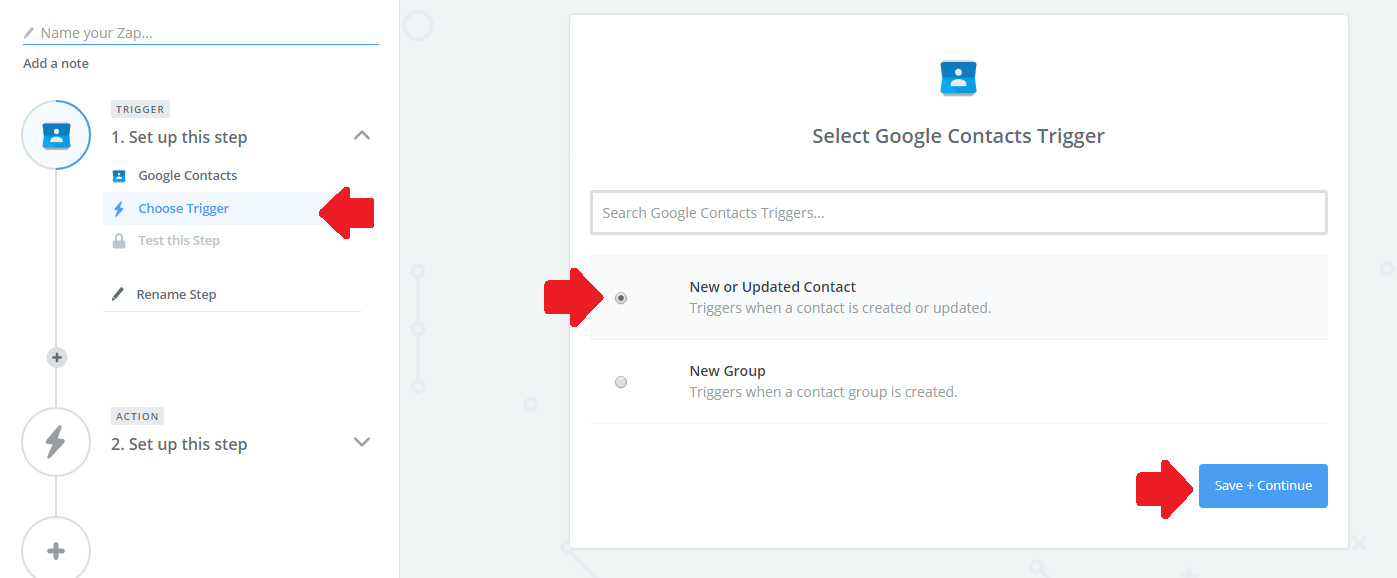Screen dimensions: 1397x578
Task: Click the bolt icon beside Choose Trigger
Action: [119, 209]
